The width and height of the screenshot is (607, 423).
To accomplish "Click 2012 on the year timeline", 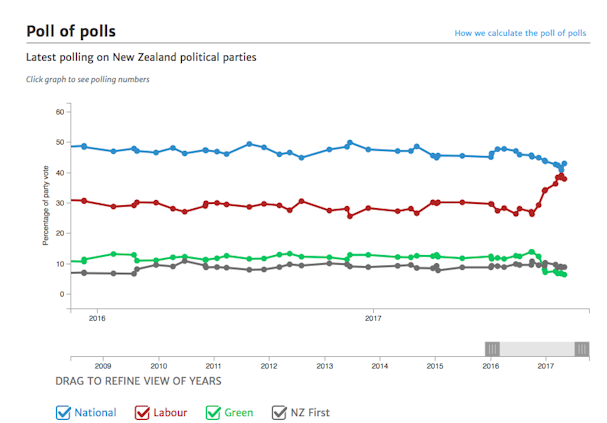I will click(269, 367).
